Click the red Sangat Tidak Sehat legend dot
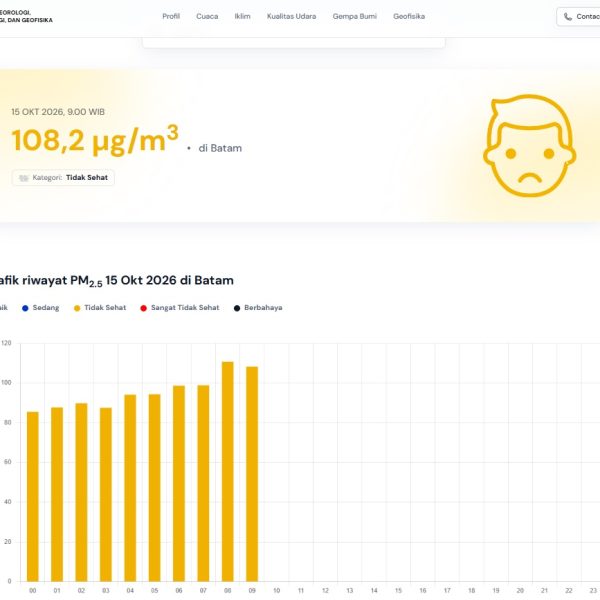The image size is (600, 600). pyautogui.click(x=143, y=308)
